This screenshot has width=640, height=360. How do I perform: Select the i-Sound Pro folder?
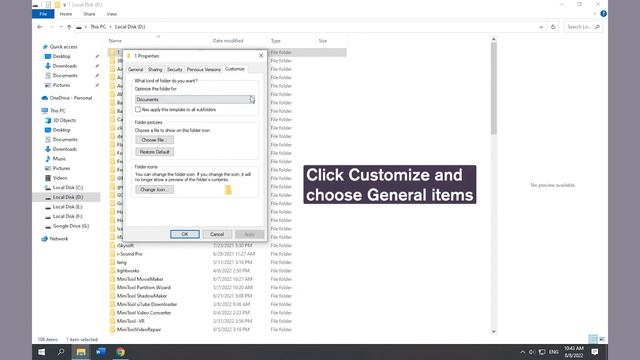[x=129, y=254]
